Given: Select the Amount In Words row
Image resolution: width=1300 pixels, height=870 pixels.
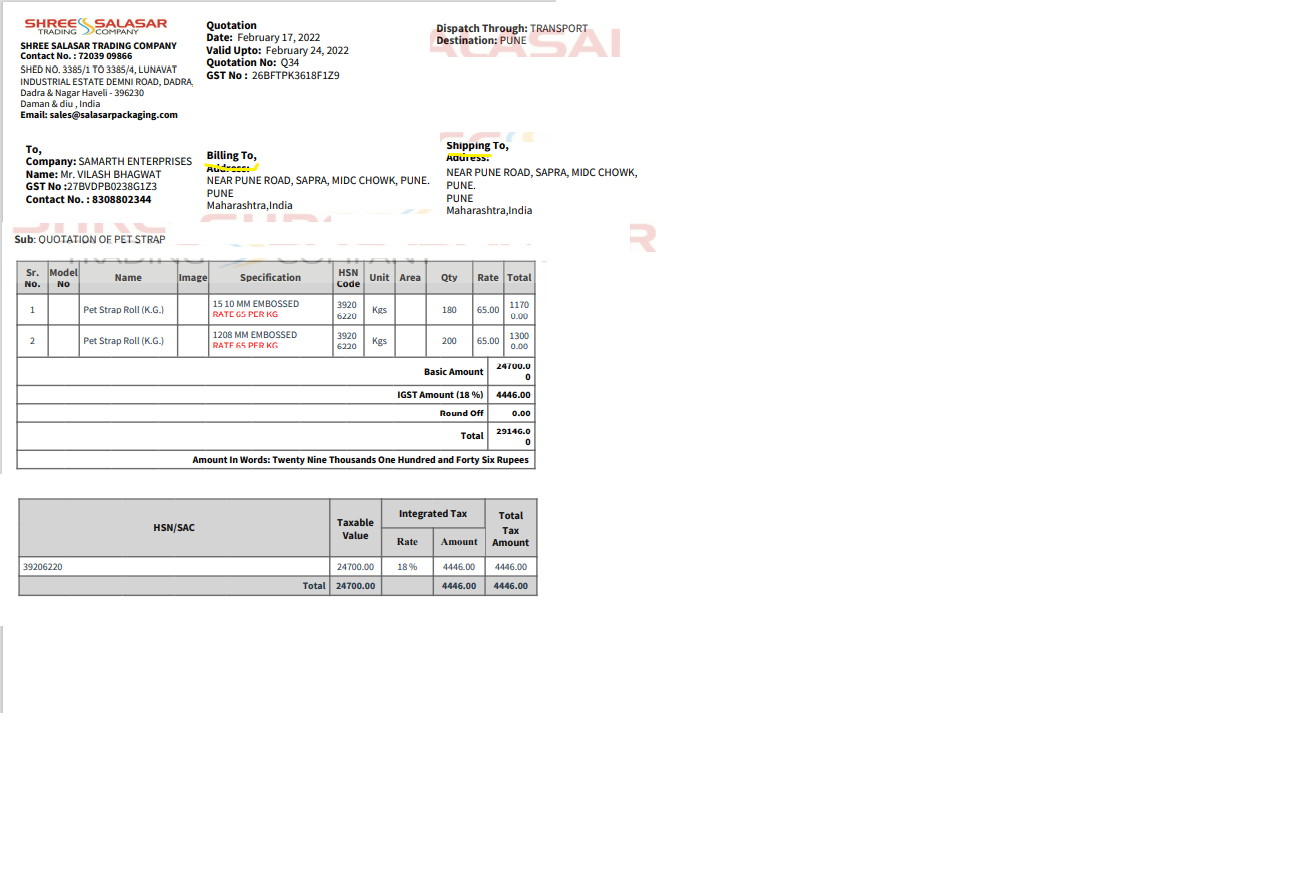Looking at the screenshot, I should 360,460.
